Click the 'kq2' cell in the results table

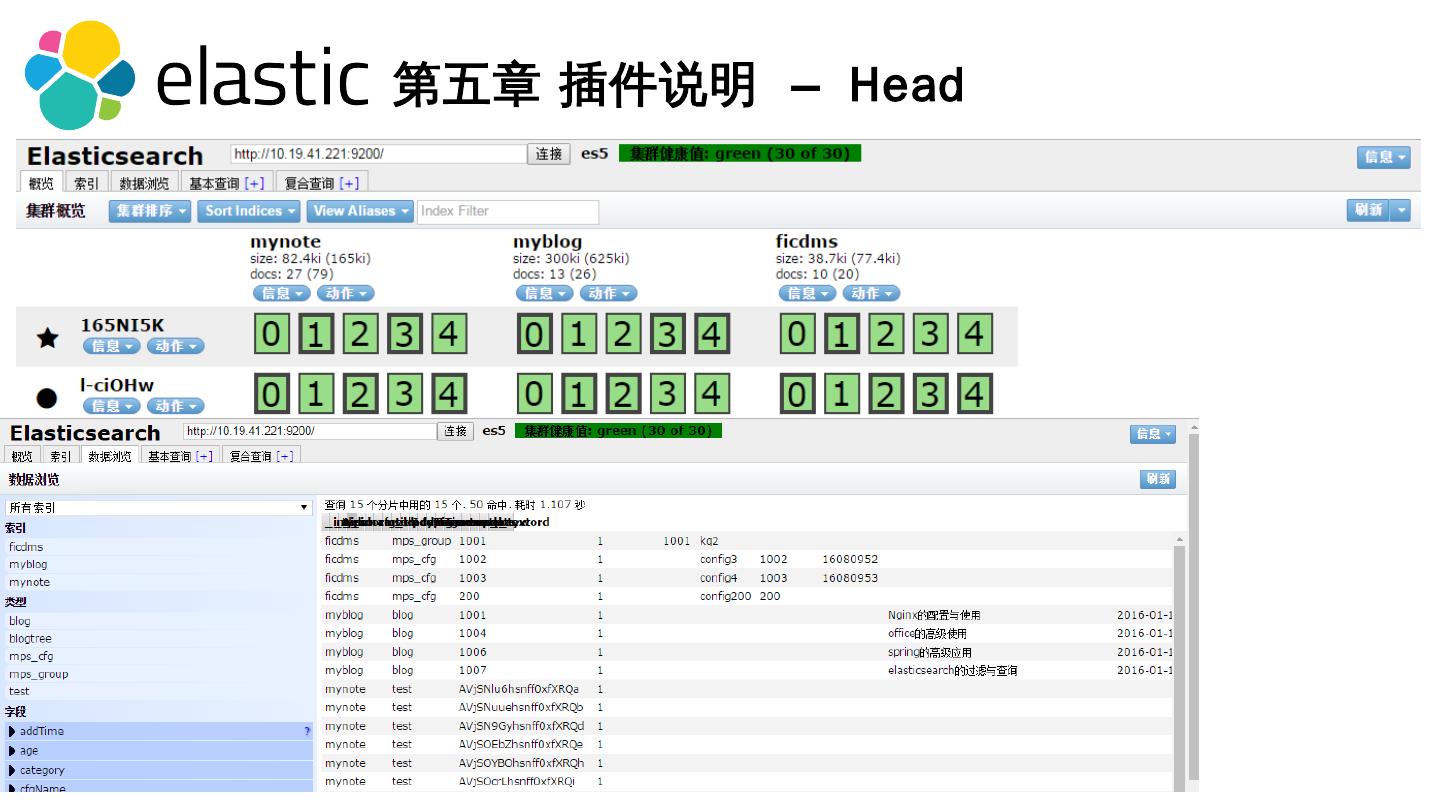709,541
